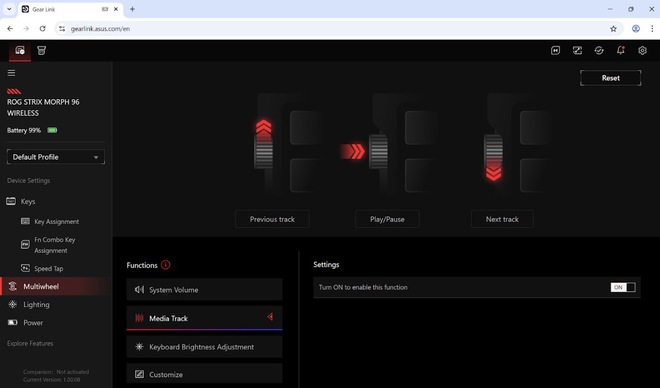Click the Power battery icon in sidebar
660x388 pixels.
pos(13,322)
